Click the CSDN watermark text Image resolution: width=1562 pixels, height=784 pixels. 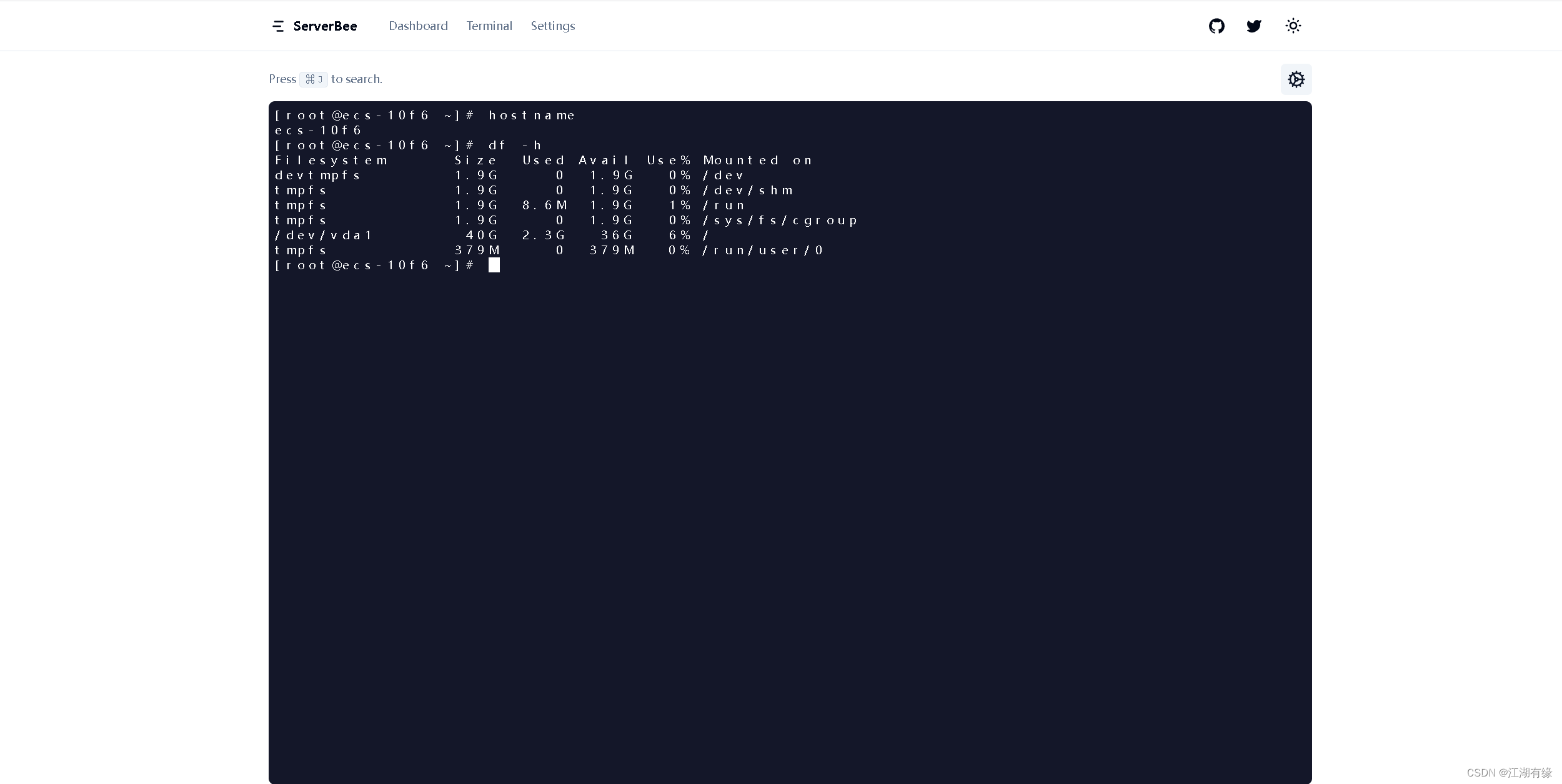coord(1509,773)
